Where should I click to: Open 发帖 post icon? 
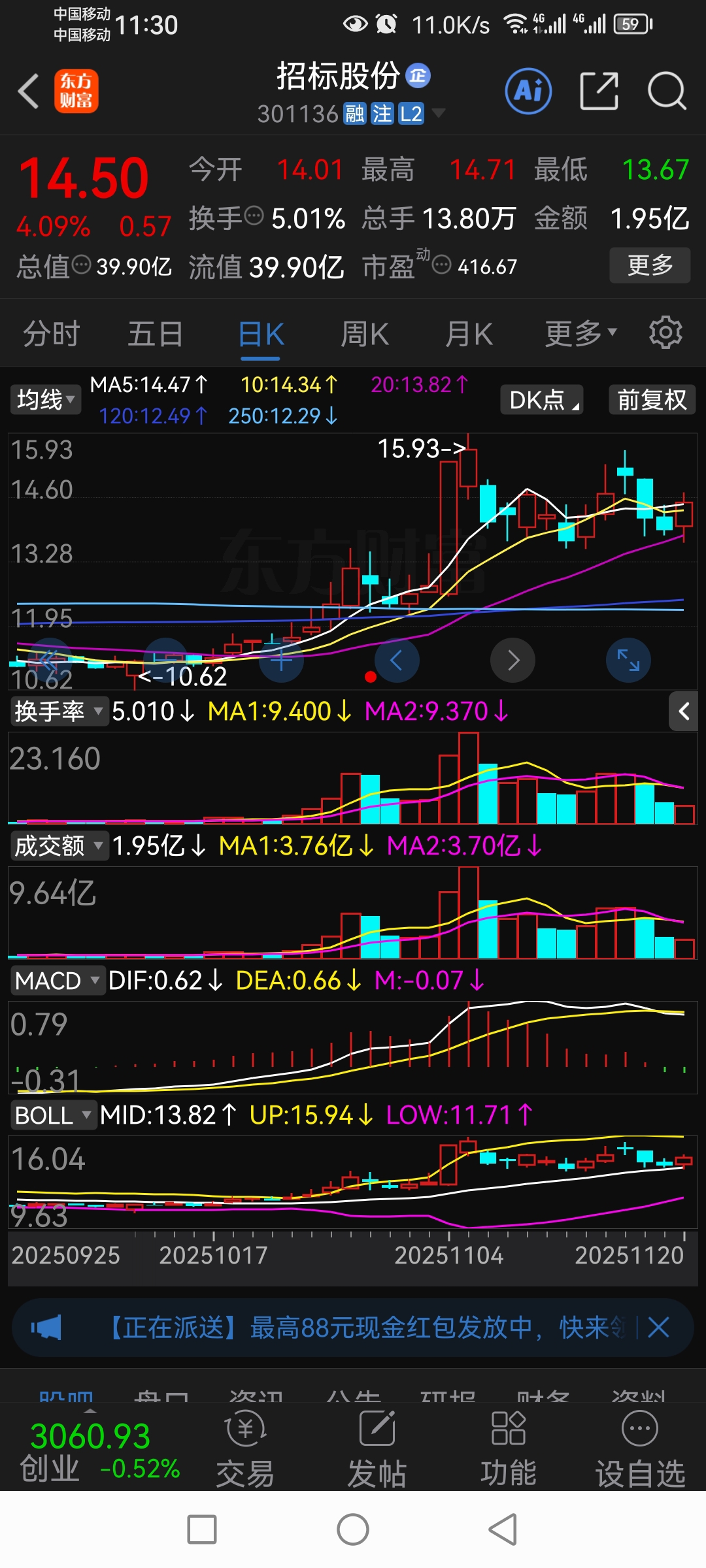[377, 1449]
